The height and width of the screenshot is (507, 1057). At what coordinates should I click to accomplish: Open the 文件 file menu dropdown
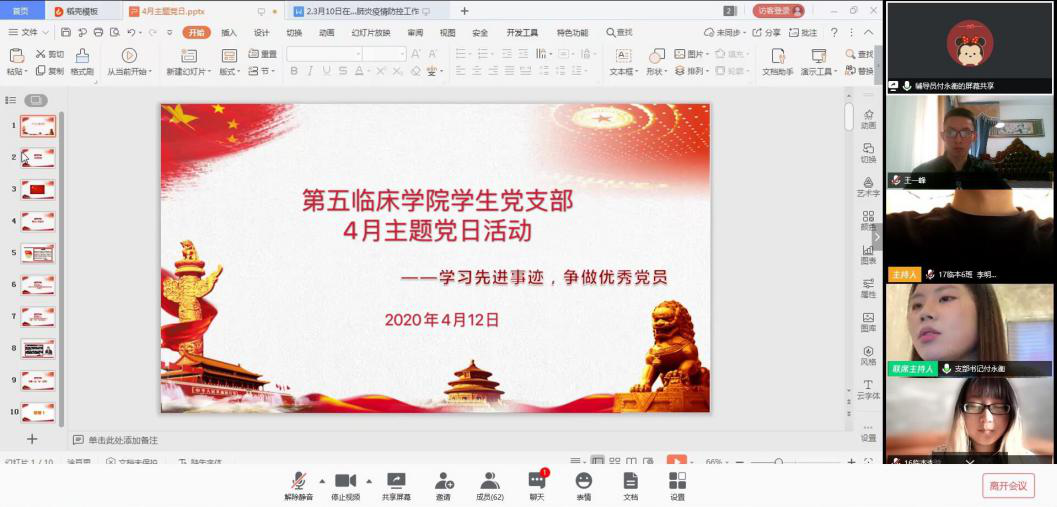[28, 32]
